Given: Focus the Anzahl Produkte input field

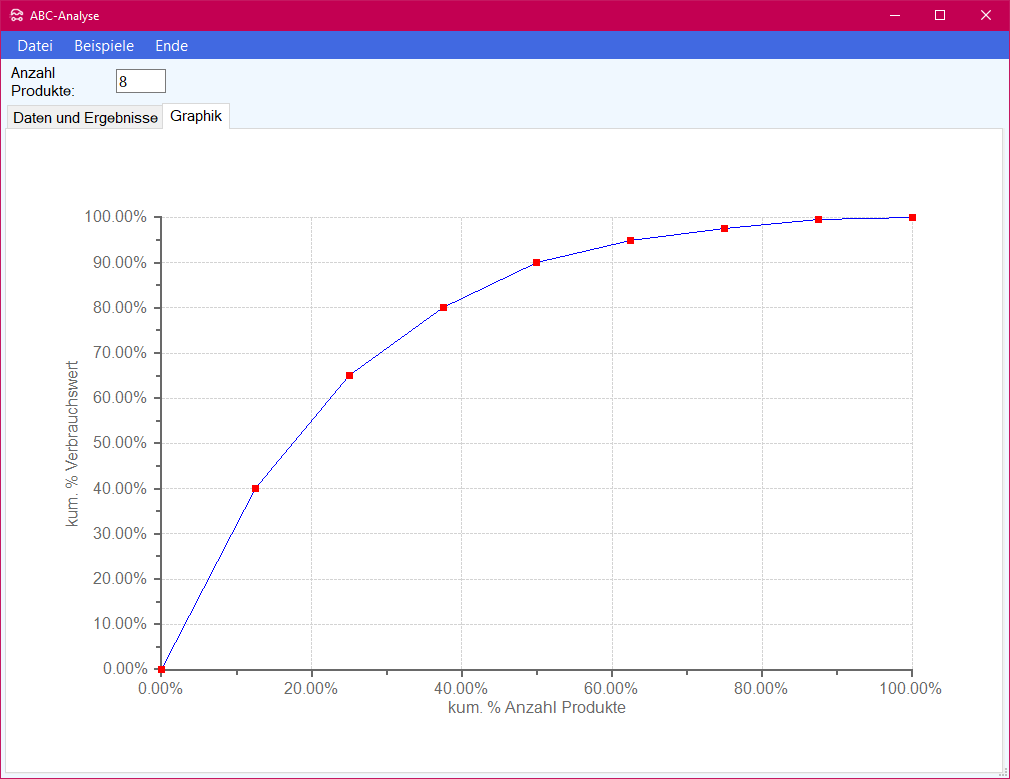Looking at the screenshot, I should click(141, 81).
